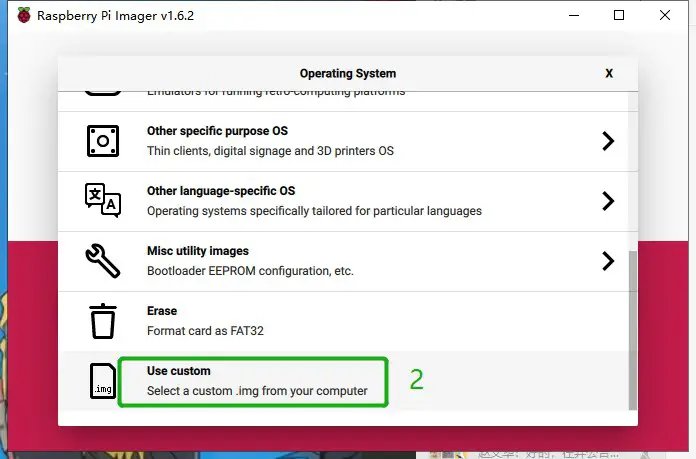Click the Operating System list scrollbar
696x459 pixels.
[633, 330]
